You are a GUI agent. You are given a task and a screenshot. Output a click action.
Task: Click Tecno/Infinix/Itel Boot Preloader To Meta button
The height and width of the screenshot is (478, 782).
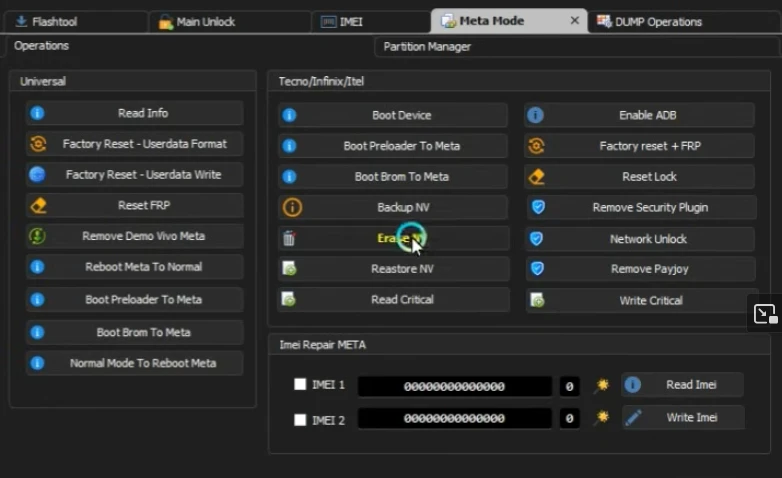click(393, 146)
